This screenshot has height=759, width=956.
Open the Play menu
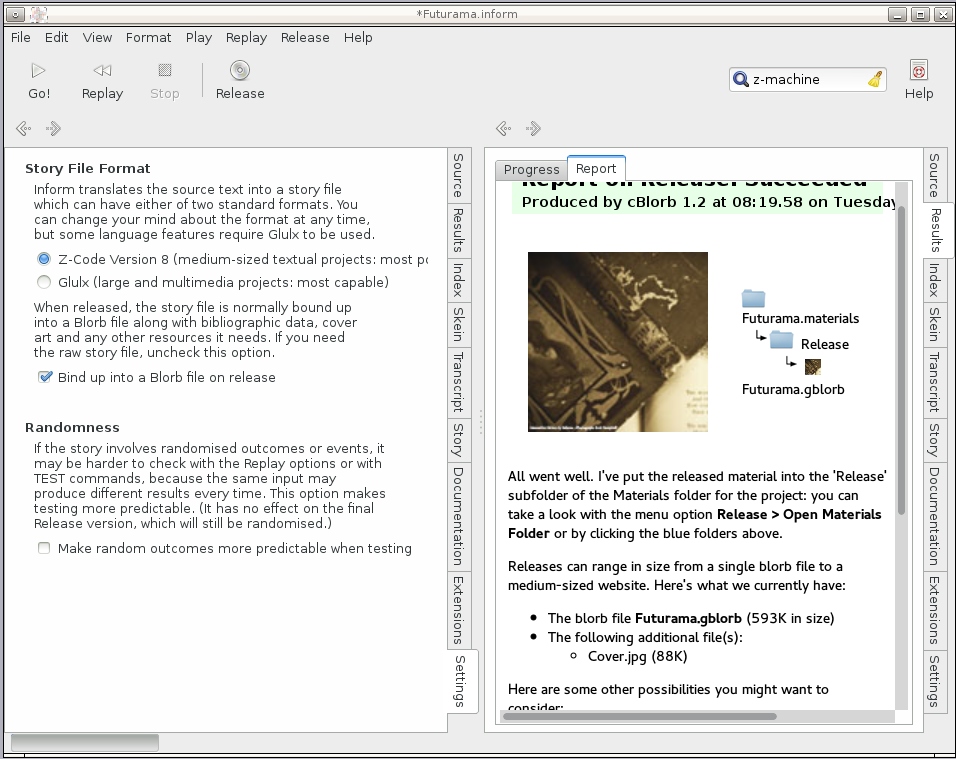point(199,37)
